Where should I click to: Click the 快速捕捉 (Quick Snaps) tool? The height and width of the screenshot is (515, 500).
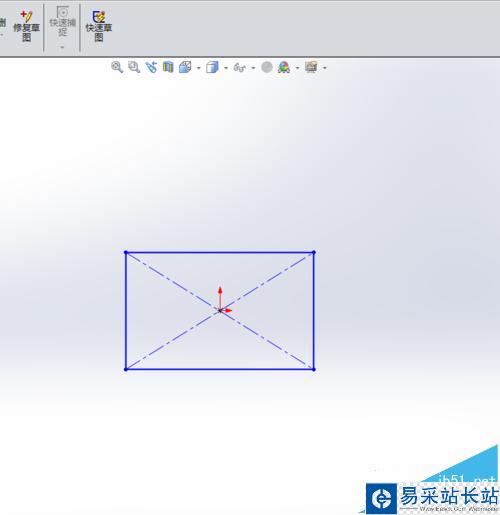[62, 21]
